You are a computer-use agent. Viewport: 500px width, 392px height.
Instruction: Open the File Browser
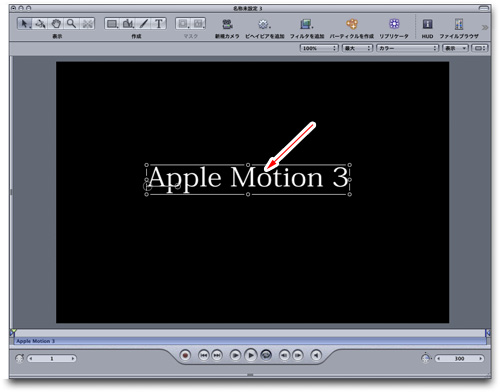(x=459, y=24)
